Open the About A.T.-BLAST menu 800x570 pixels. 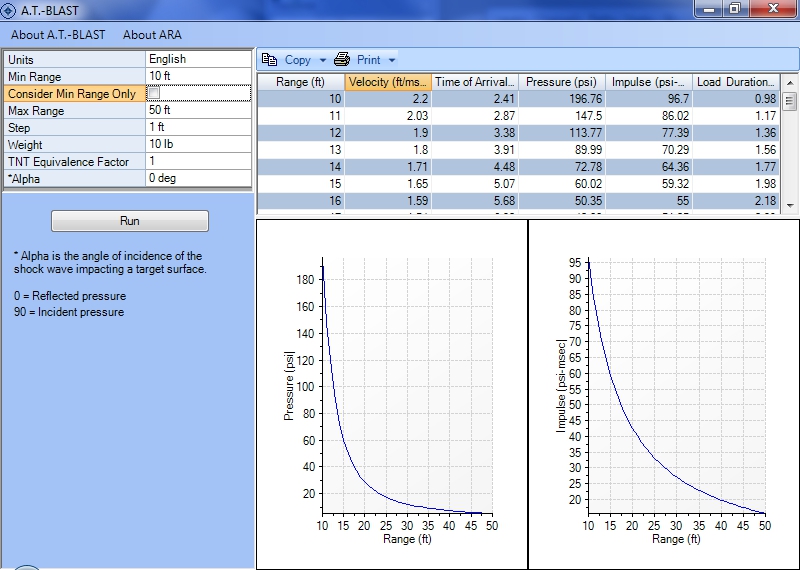click(58, 35)
